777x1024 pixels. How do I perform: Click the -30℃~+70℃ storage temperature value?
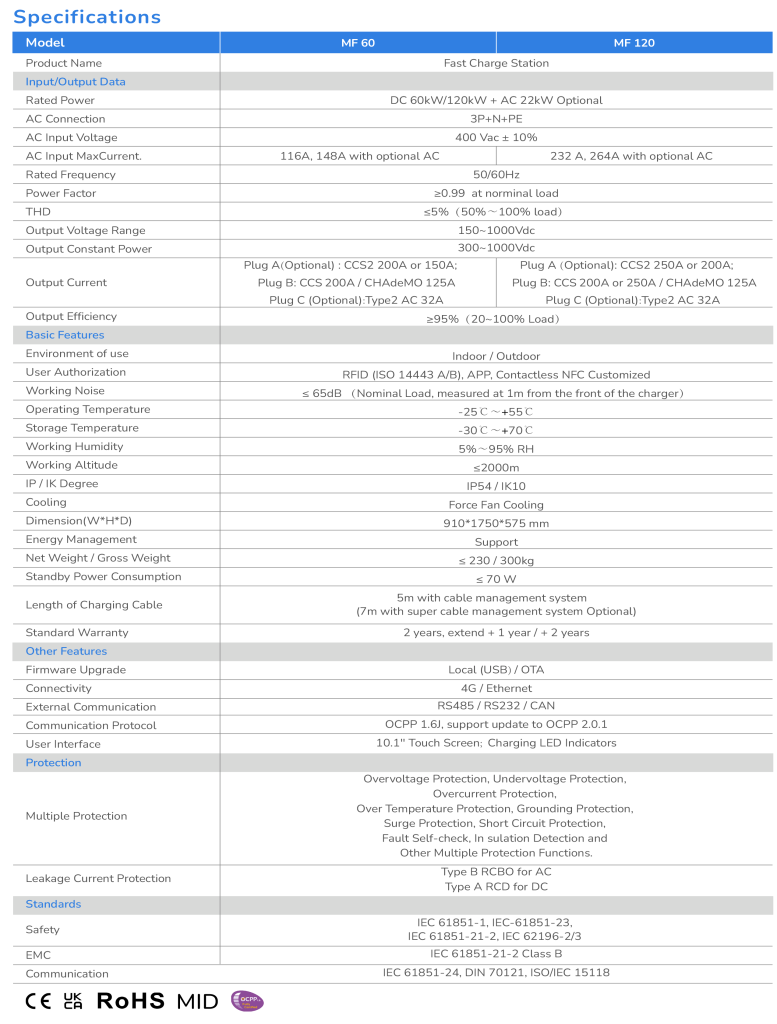tap(496, 430)
